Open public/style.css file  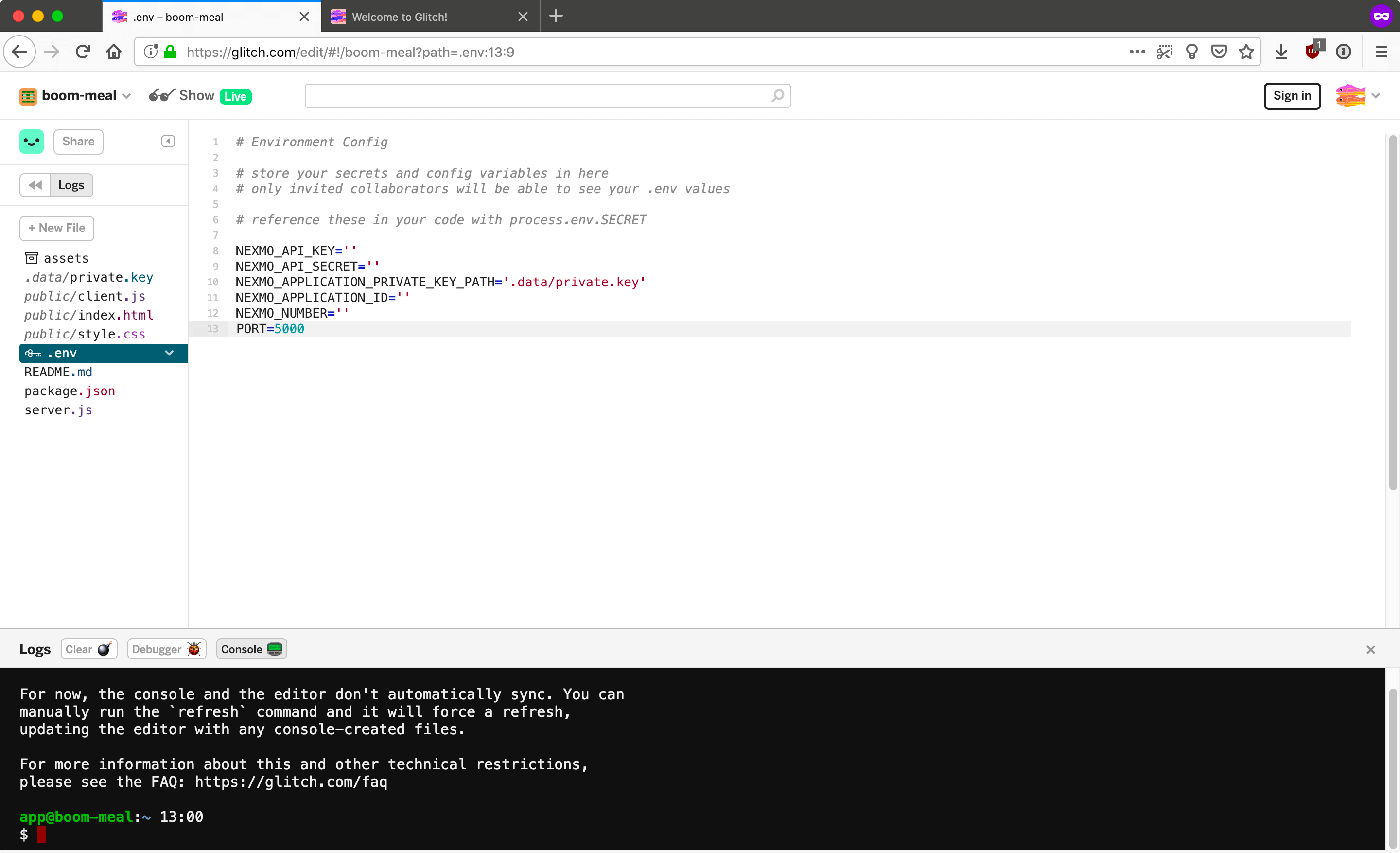coord(85,334)
